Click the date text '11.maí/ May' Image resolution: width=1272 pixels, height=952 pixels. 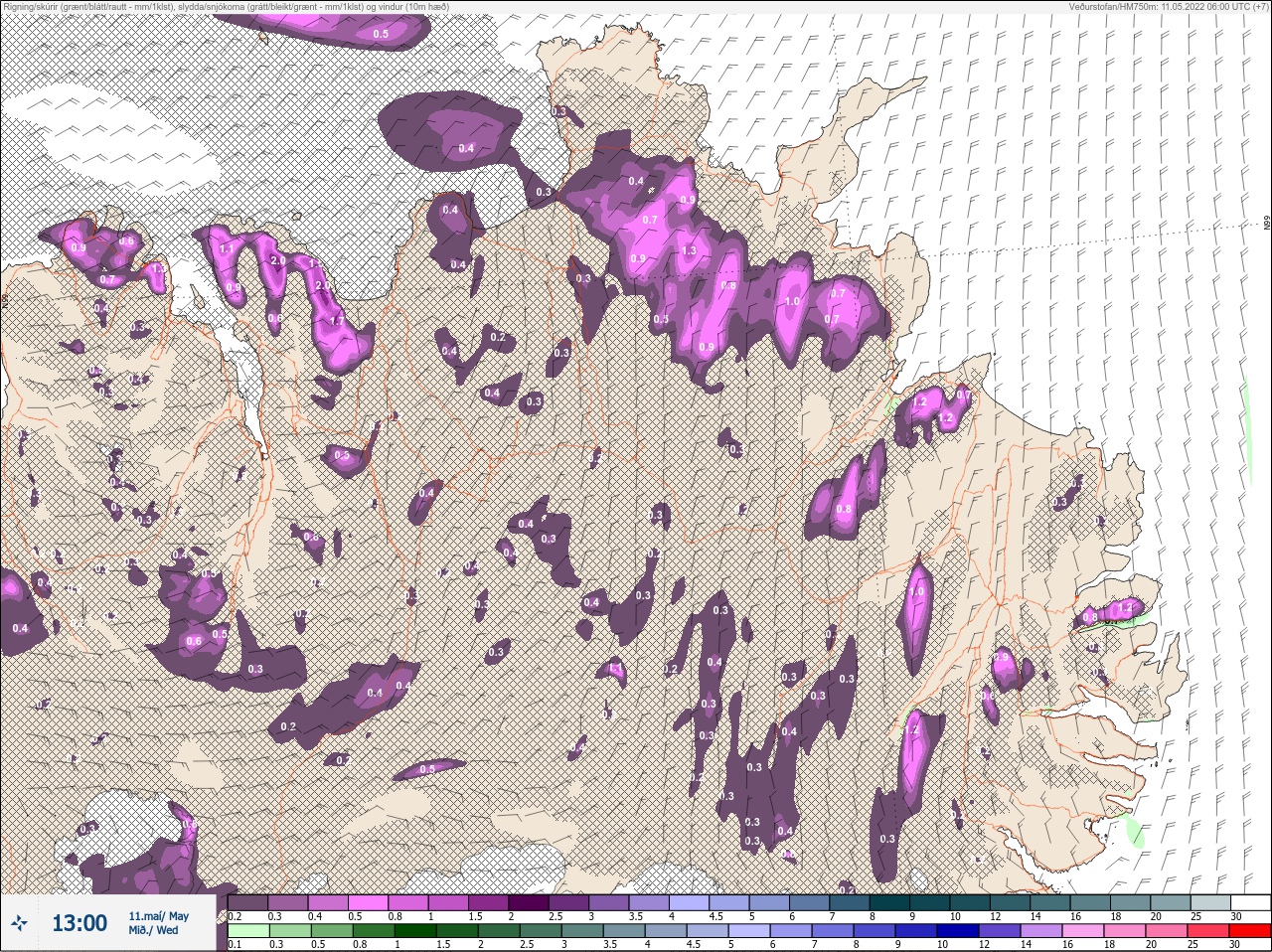pyautogui.click(x=158, y=916)
